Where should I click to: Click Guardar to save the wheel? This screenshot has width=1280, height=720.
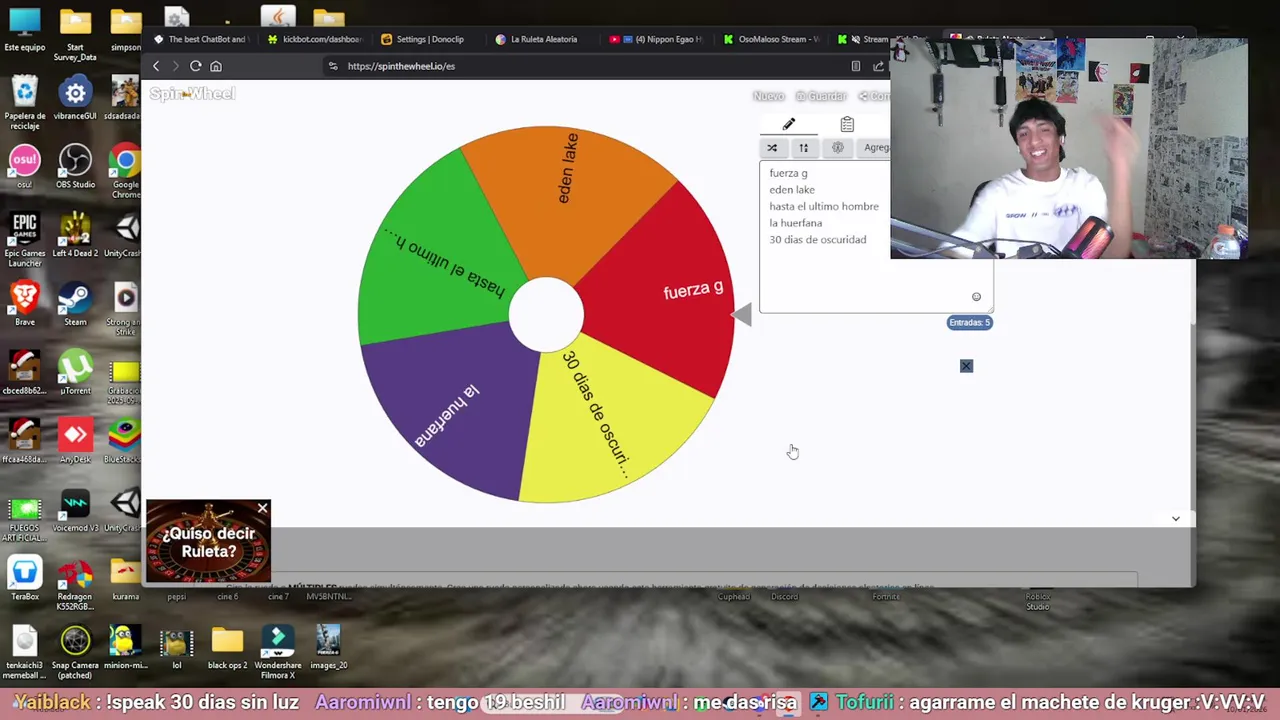click(821, 96)
